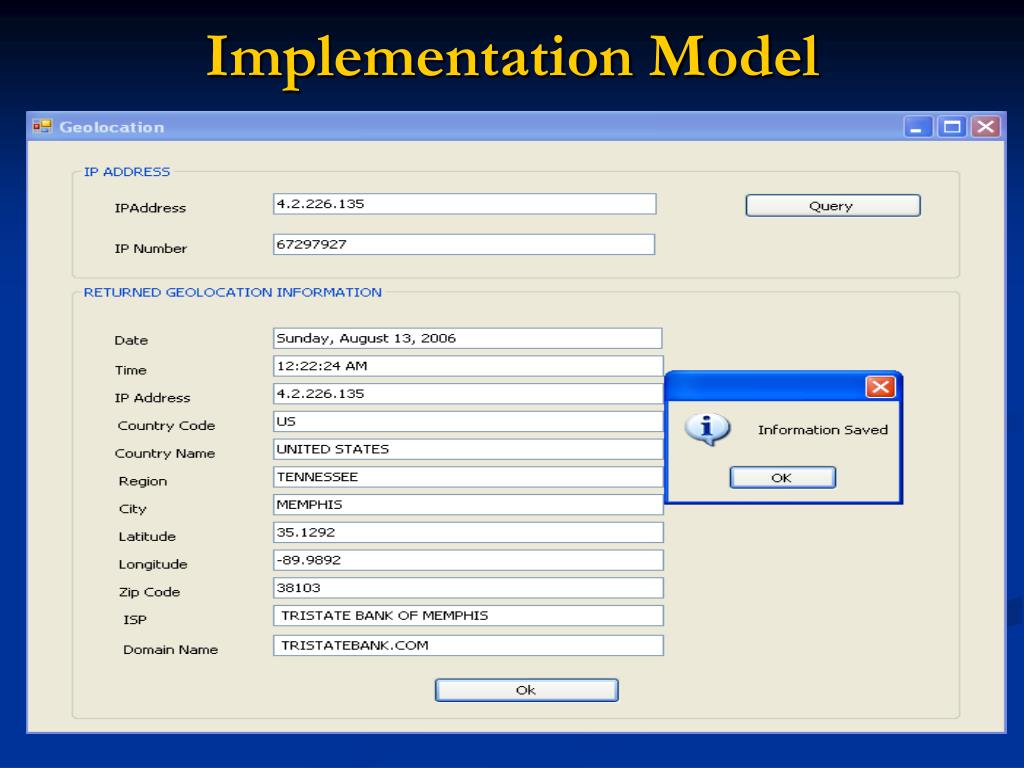Click the ISP field TRISTATE BANK OF MEMPHIS
The image size is (1024, 768).
pyautogui.click(x=468, y=616)
